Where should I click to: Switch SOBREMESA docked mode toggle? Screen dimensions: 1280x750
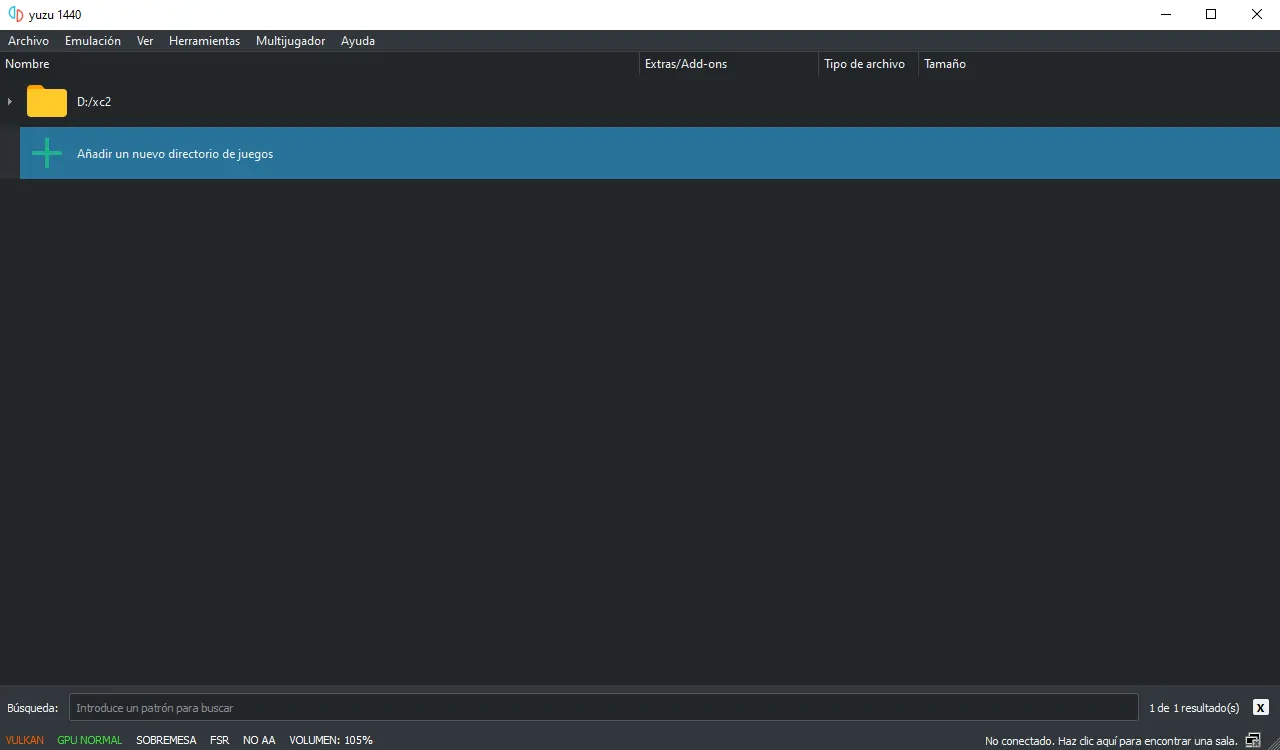click(x=166, y=740)
